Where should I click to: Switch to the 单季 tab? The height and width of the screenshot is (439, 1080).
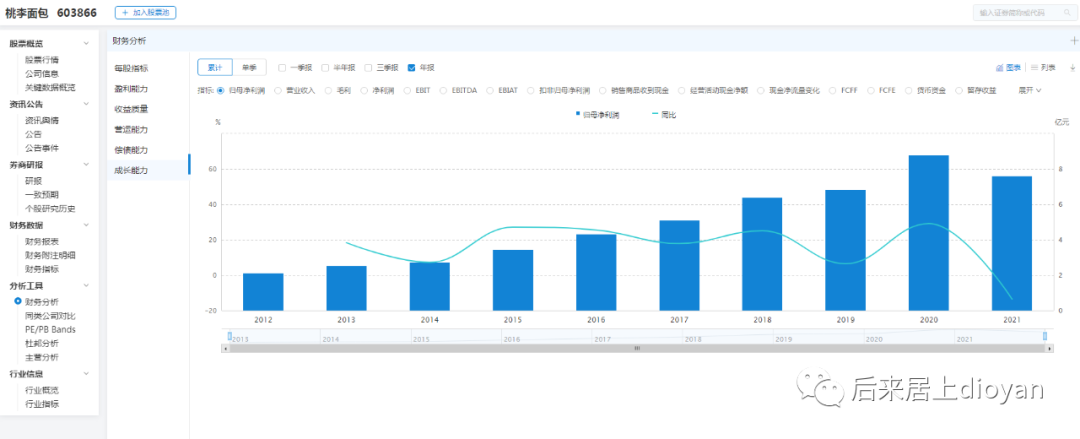pyautogui.click(x=249, y=68)
